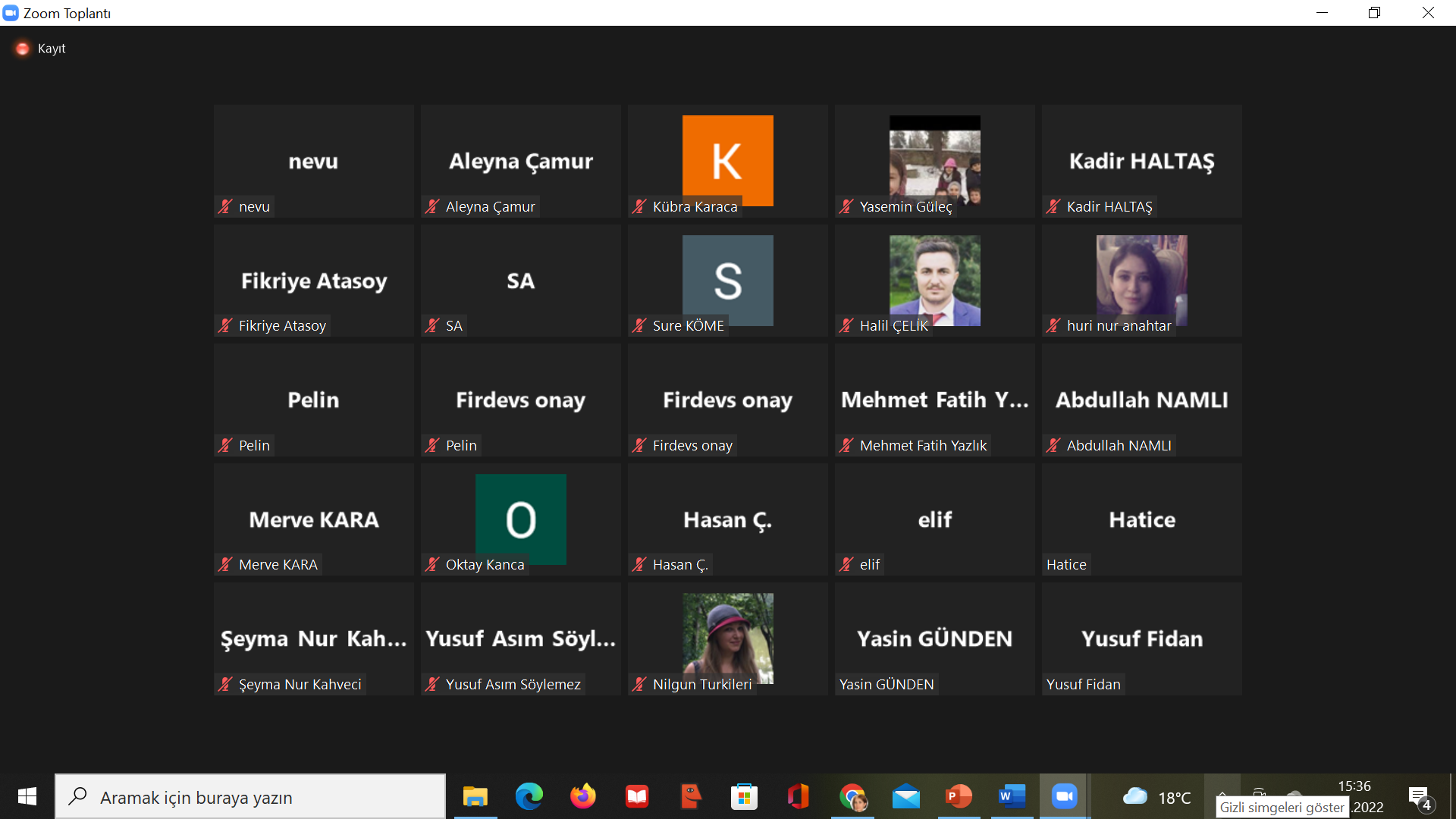Click muted mic icon next to Kadir HALTAŞ
The image size is (1456, 819).
pyautogui.click(x=1053, y=206)
